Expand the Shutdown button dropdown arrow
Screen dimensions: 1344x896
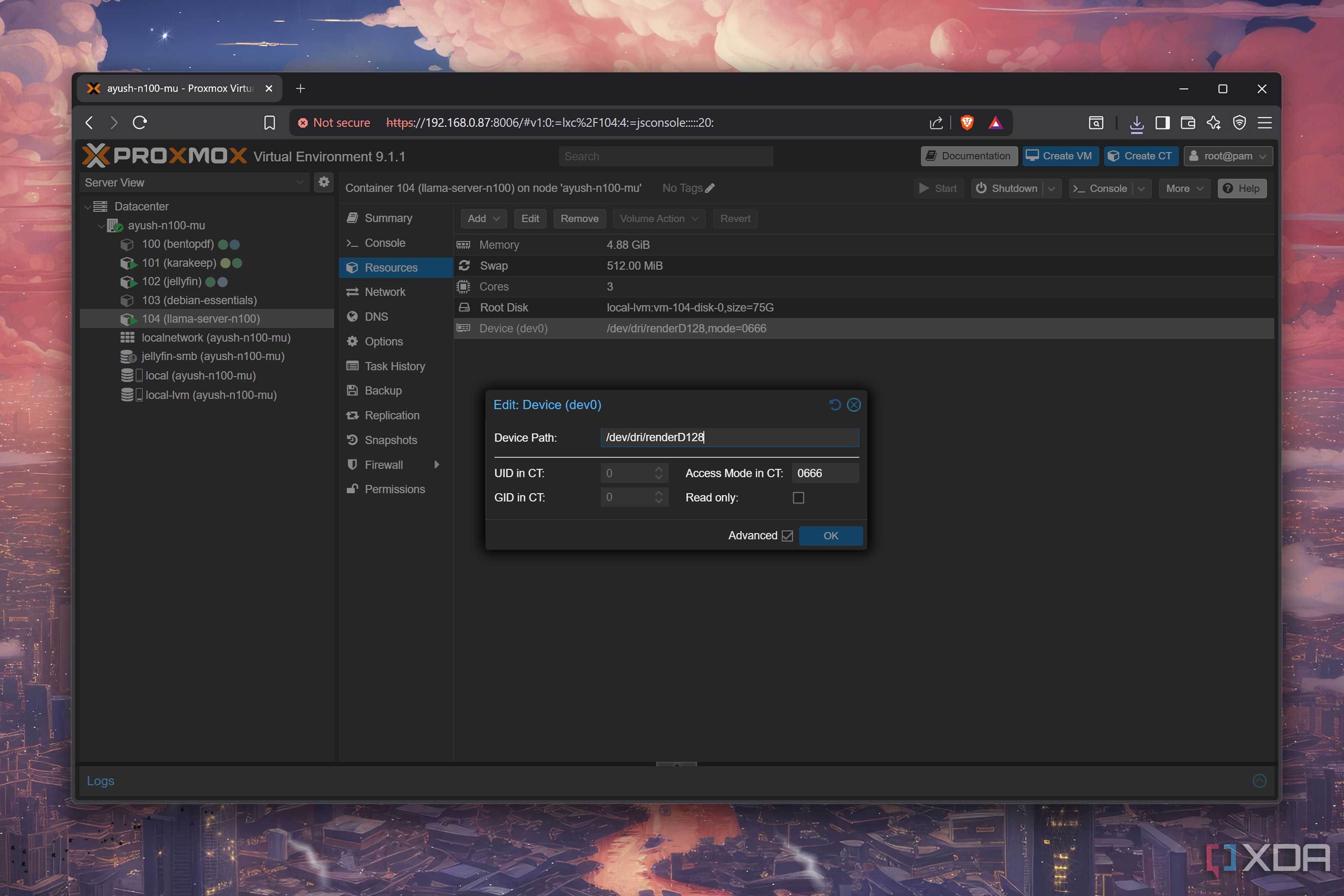[x=1051, y=189]
